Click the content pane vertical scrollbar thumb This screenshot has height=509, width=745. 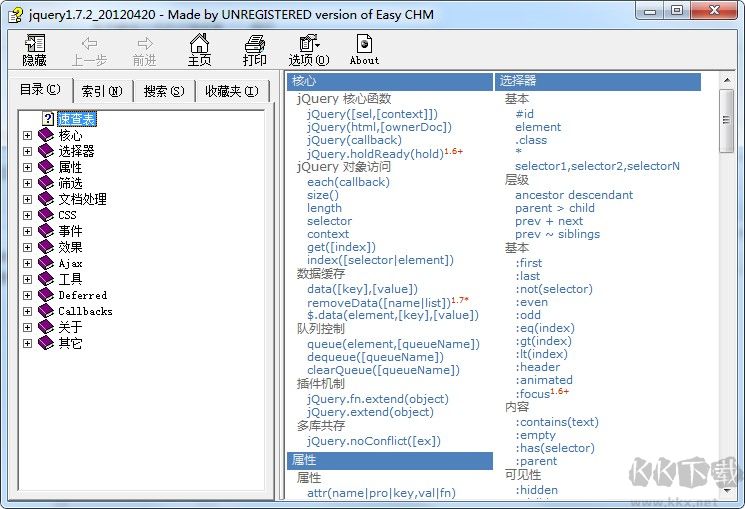[x=726, y=121]
